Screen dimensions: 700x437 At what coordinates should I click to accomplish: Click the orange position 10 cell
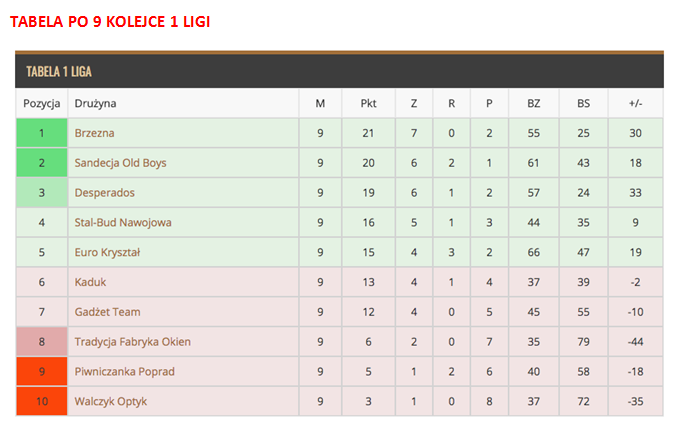coord(42,401)
